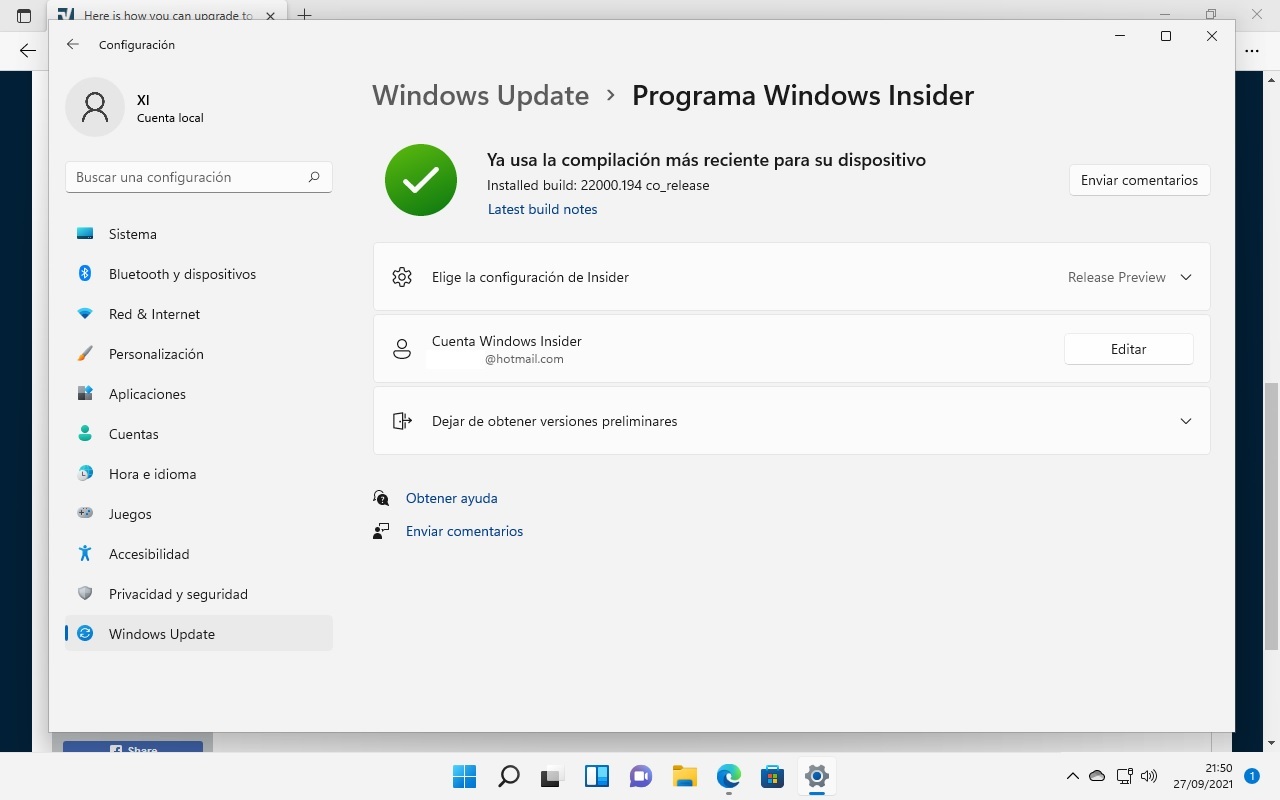Select Privacidad y seguridad in sidebar
The height and width of the screenshot is (800, 1280).
tap(178, 594)
